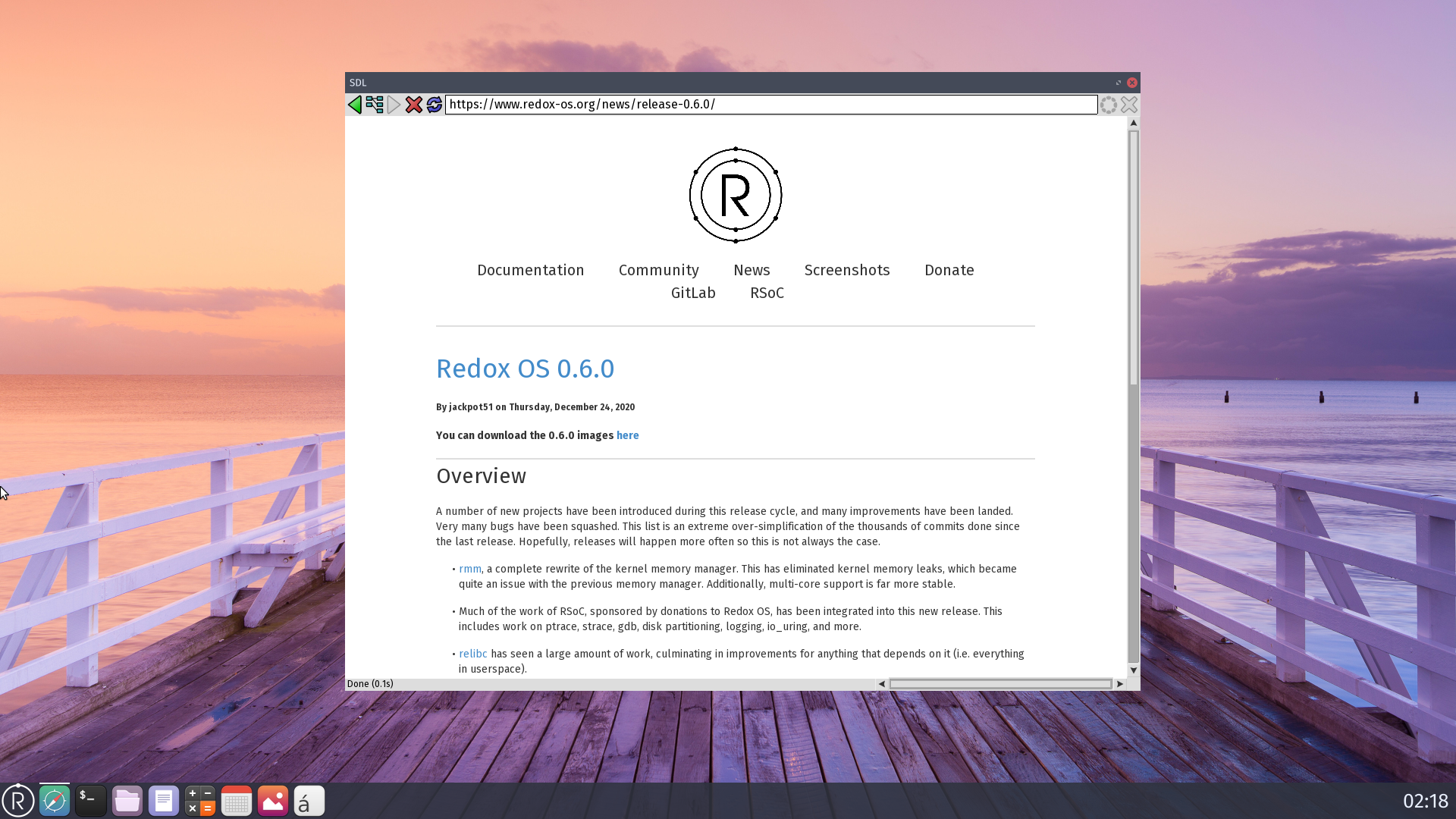Screen dimensions: 1456x819
Task: Click the horizontal scrollbar control
Action: (x=1001, y=684)
